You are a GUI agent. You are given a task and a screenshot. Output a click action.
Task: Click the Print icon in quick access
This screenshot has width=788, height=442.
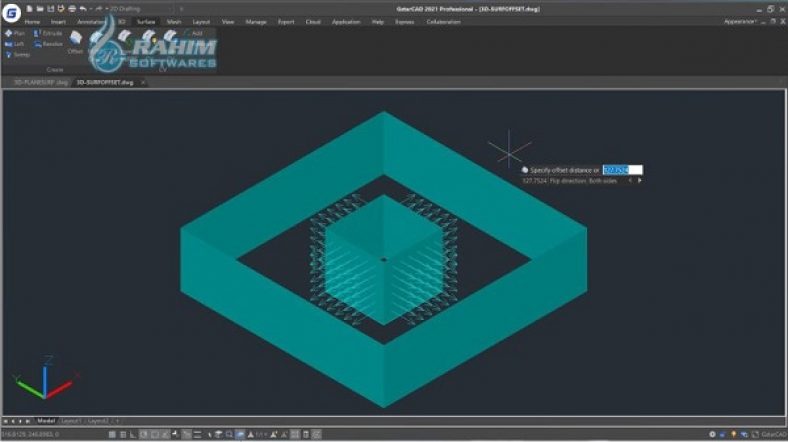[72, 9]
